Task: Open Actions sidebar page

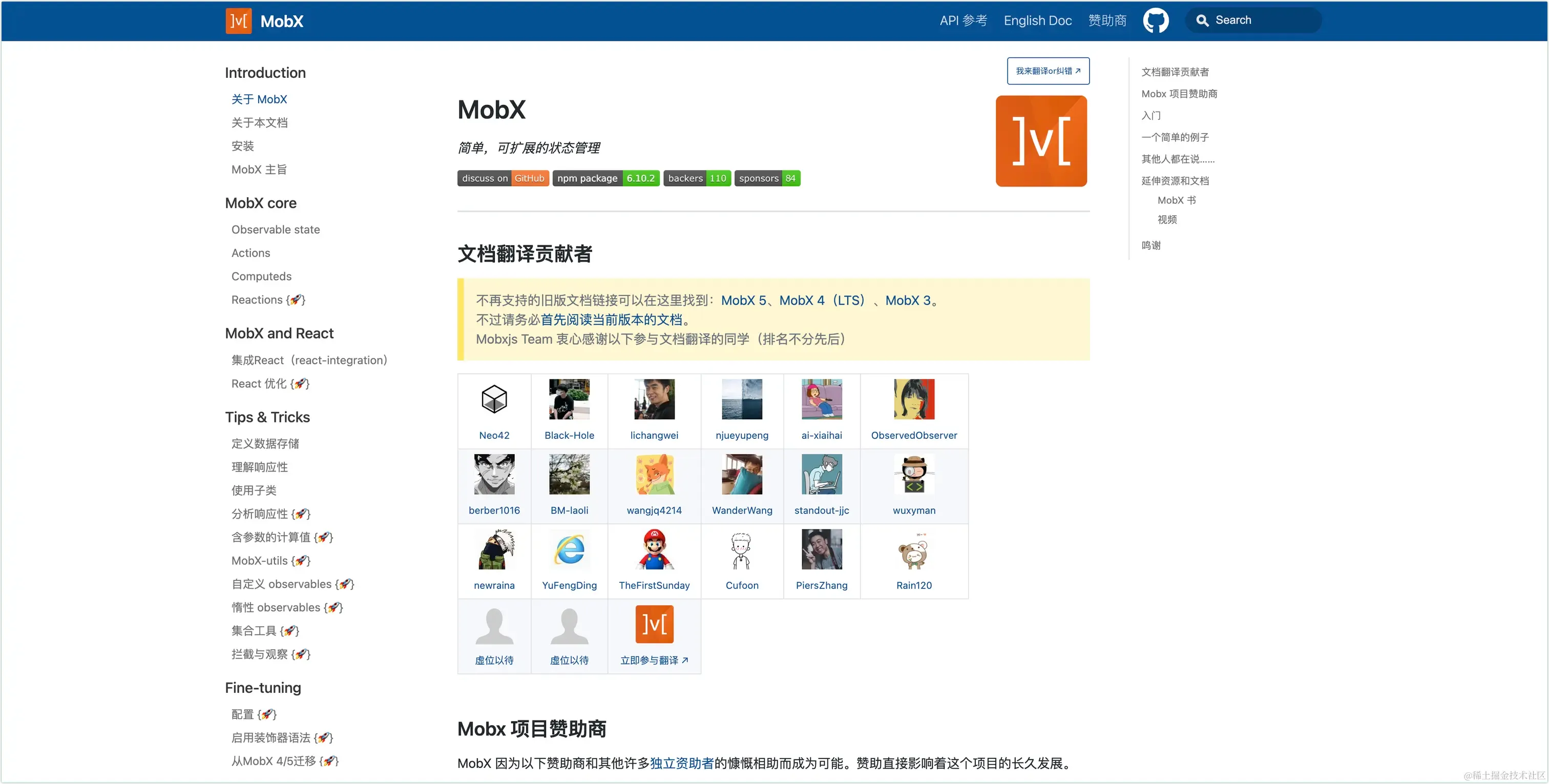Action: pos(250,253)
